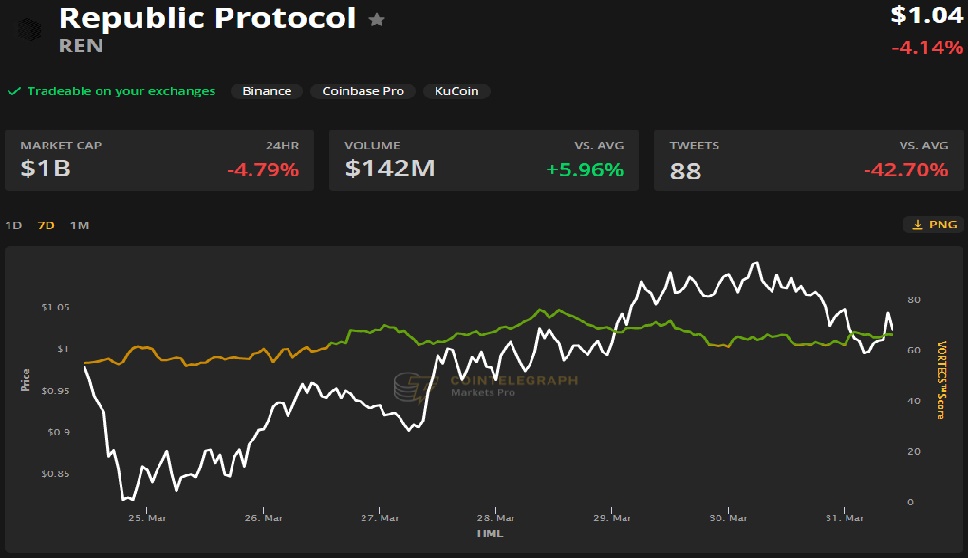Click the VORTECS Score axis title
The height and width of the screenshot is (558, 968).
[941, 380]
